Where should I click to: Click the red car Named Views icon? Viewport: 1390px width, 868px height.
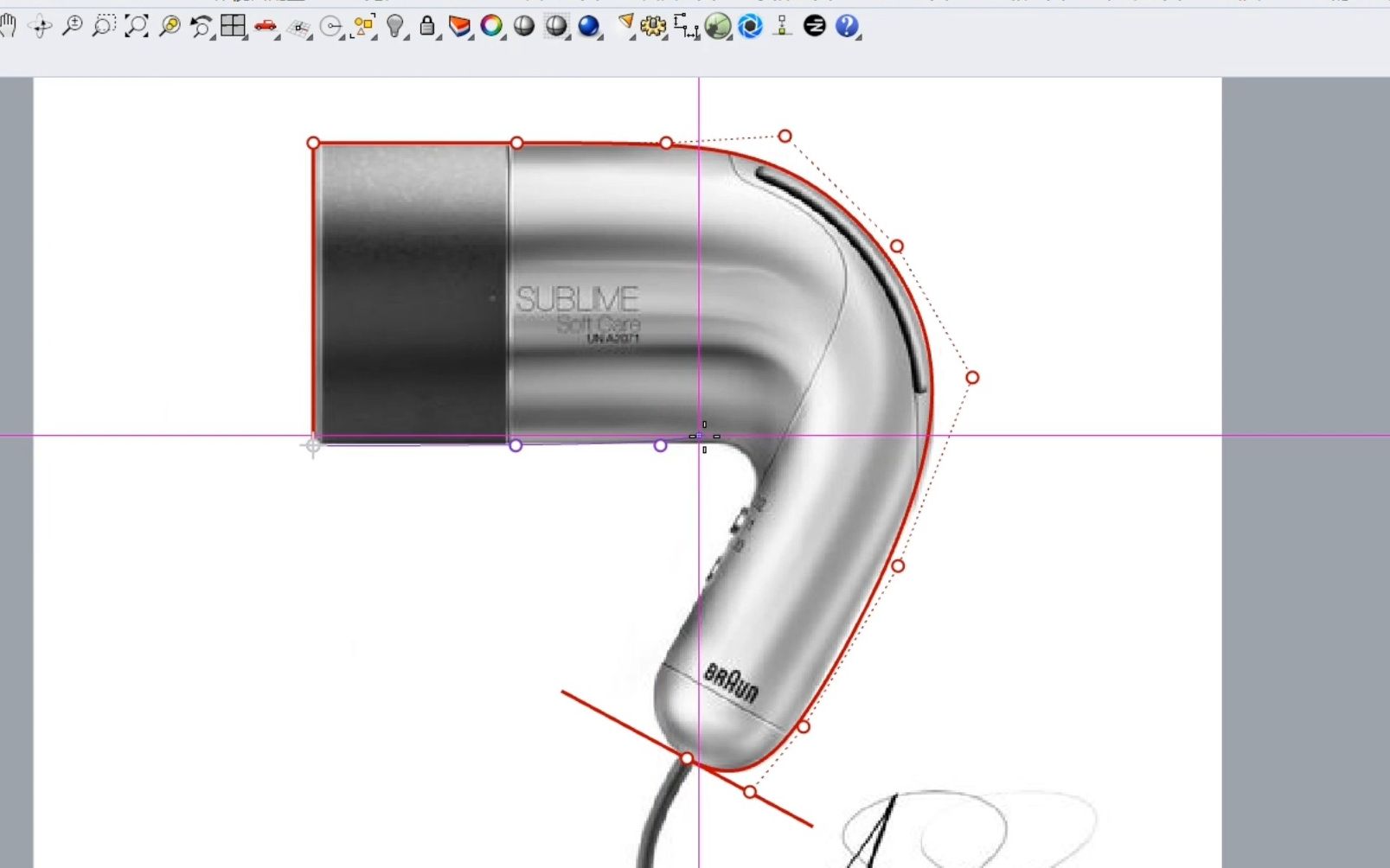click(x=266, y=27)
